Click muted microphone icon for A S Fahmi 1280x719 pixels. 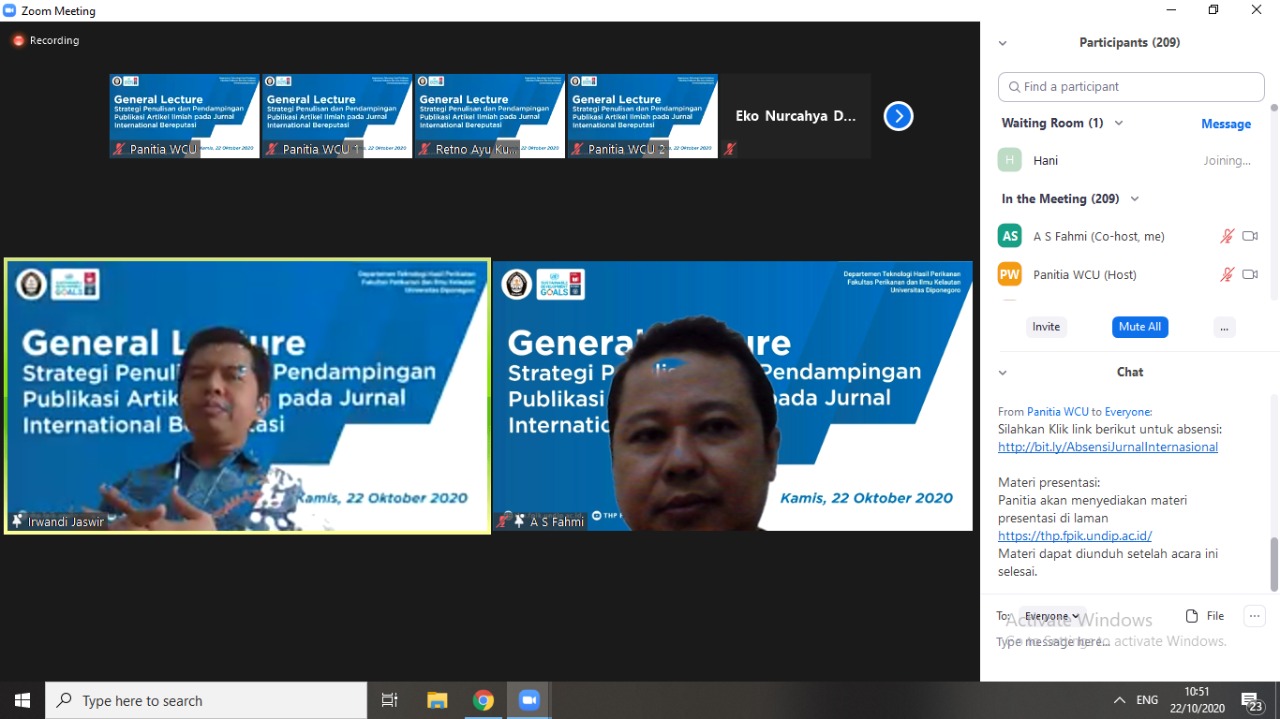1227,237
